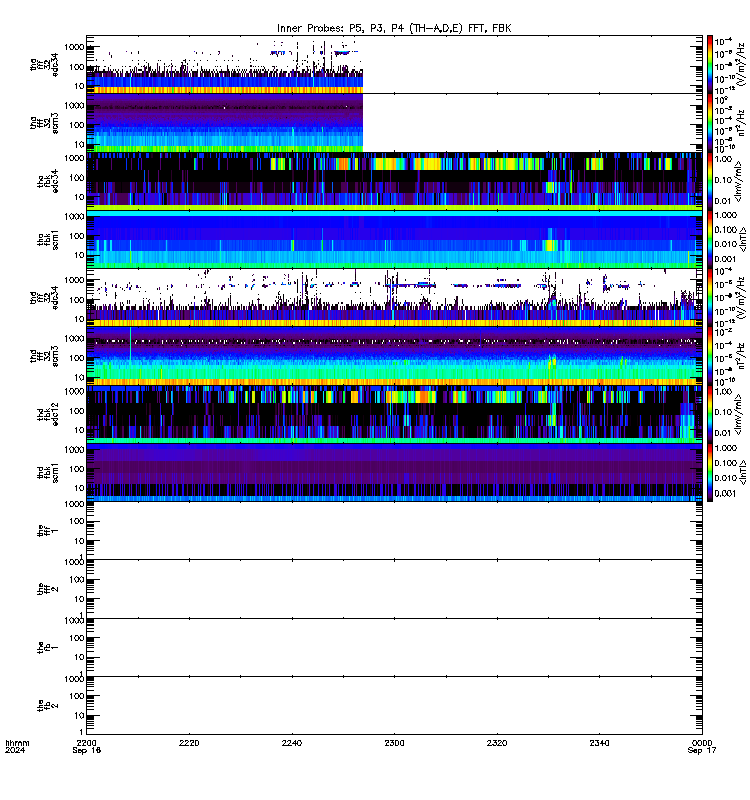Image resolution: width=750 pixels, height=800 pixels.
Task: Click the <|mV/m|> colorbar beside thd fbk edc12 panel
Action: (x=710, y=414)
